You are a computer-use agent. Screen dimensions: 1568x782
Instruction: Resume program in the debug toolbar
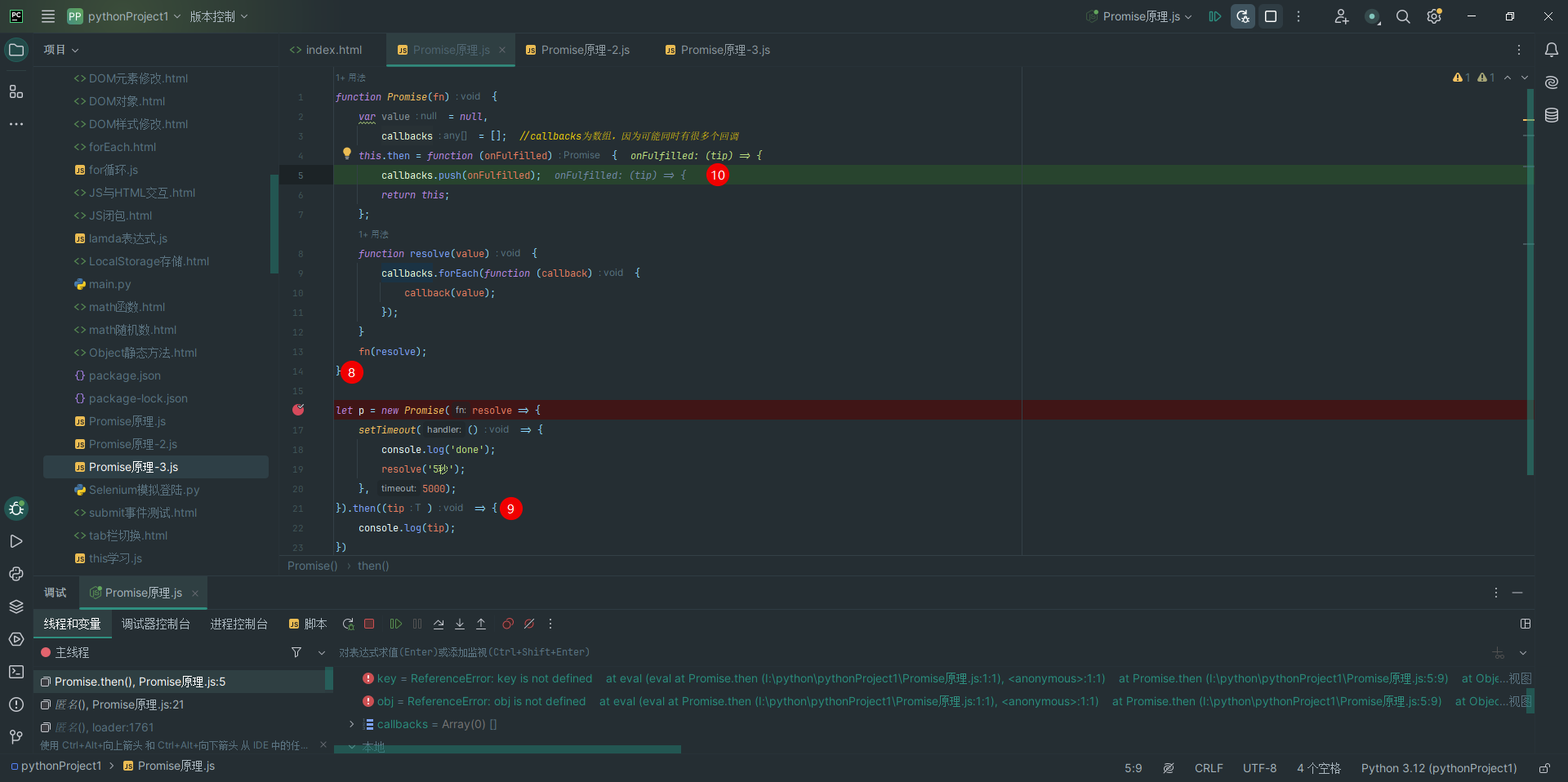(x=396, y=624)
